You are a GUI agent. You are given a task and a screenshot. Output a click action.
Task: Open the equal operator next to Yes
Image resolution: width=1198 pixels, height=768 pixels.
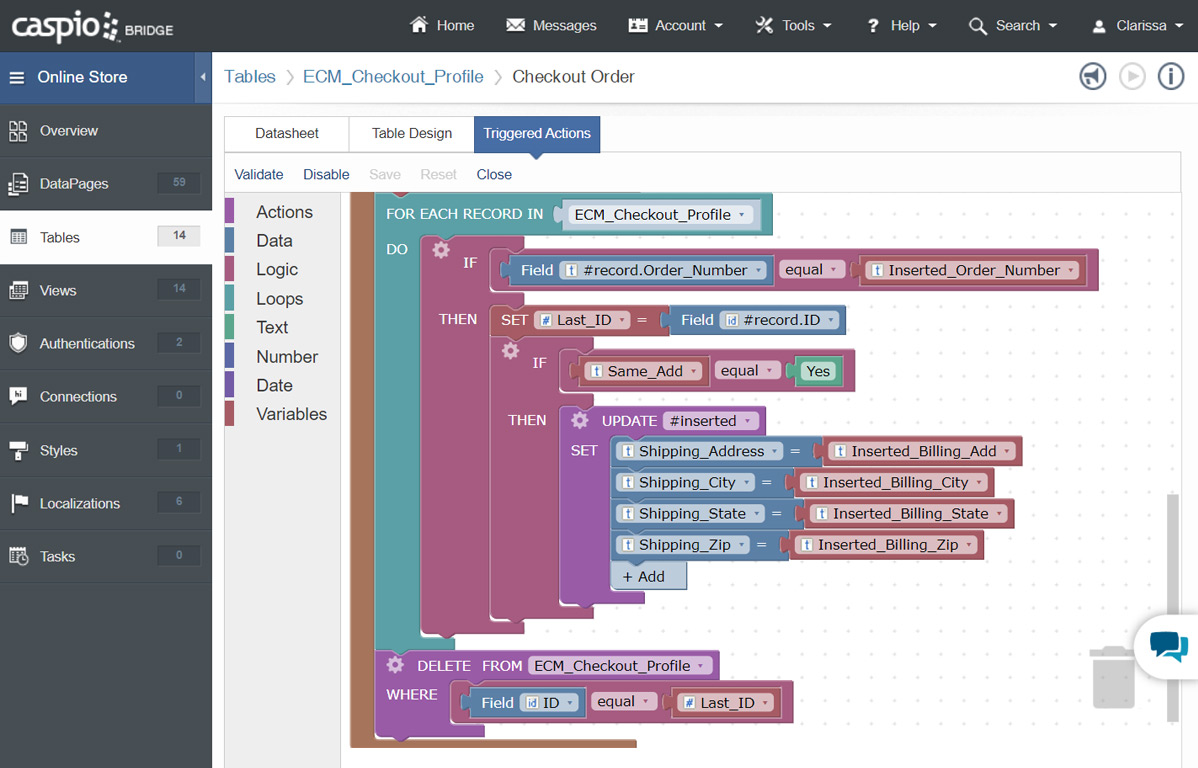click(747, 371)
